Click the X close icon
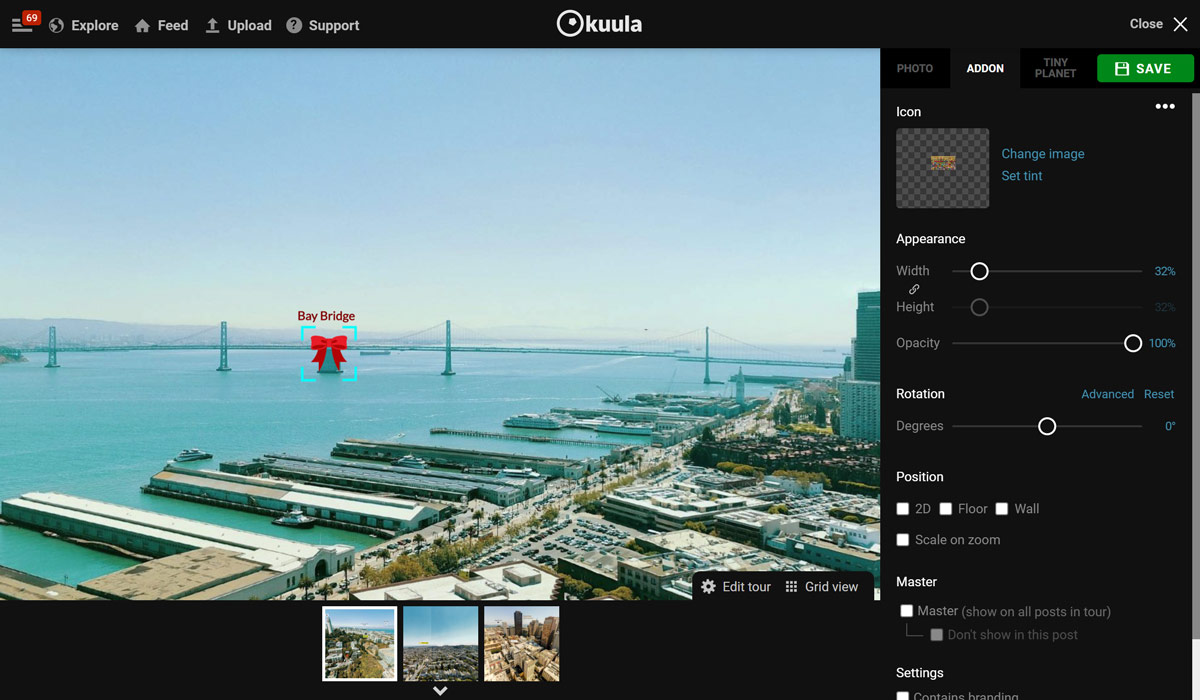The height and width of the screenshot is (700, 1200). [x=1180, y=24]
